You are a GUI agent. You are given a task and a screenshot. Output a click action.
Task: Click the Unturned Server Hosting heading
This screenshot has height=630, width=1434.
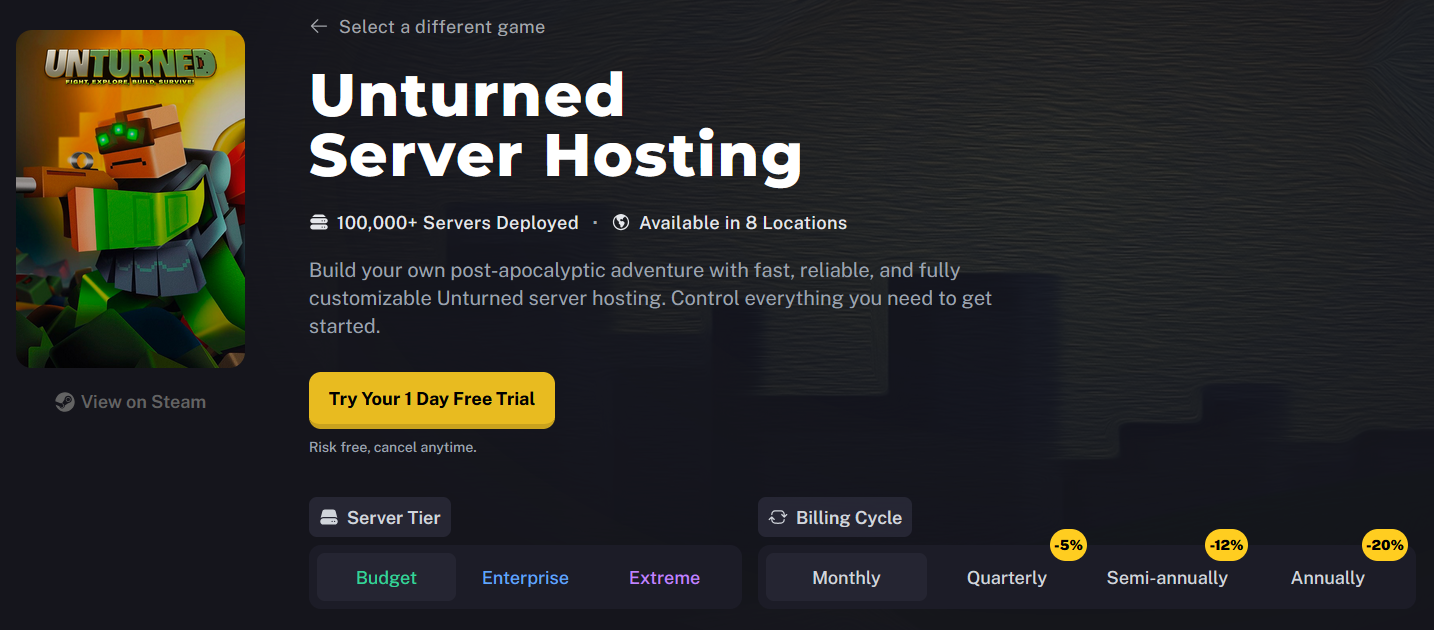[x=556, y=126]
